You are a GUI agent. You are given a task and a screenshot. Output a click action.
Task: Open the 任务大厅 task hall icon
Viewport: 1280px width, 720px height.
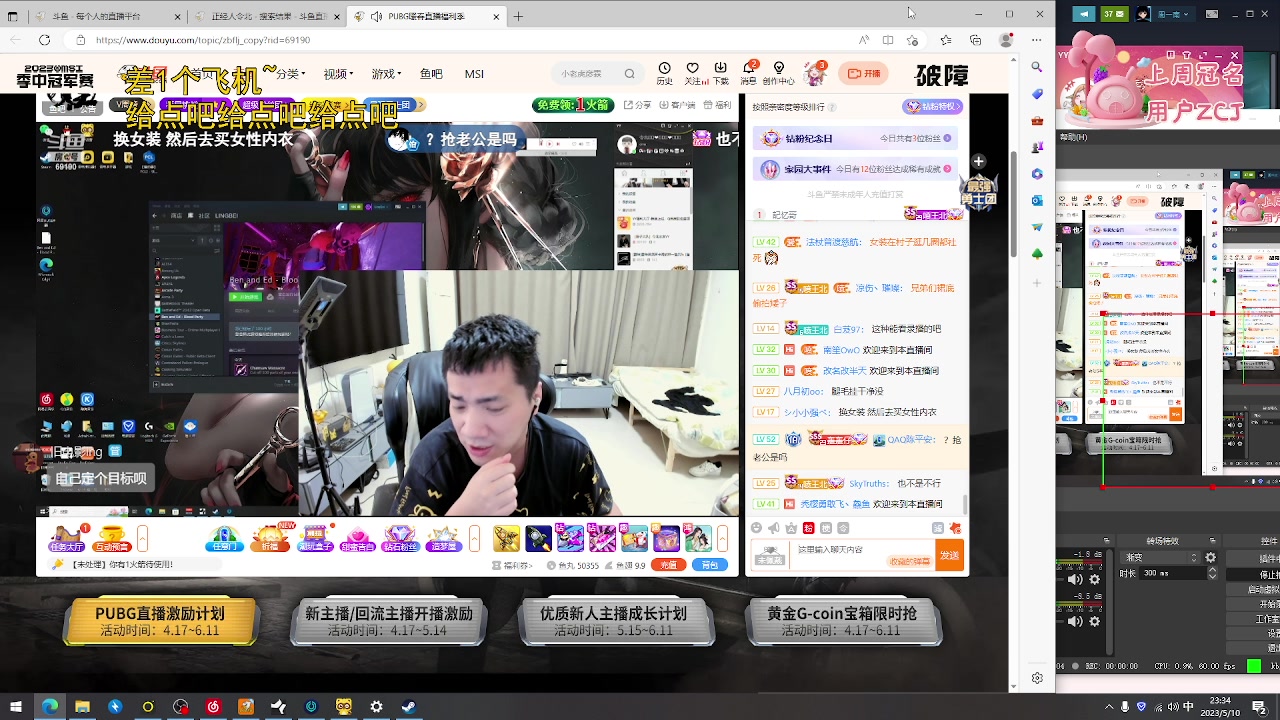(x=66, y=539)
